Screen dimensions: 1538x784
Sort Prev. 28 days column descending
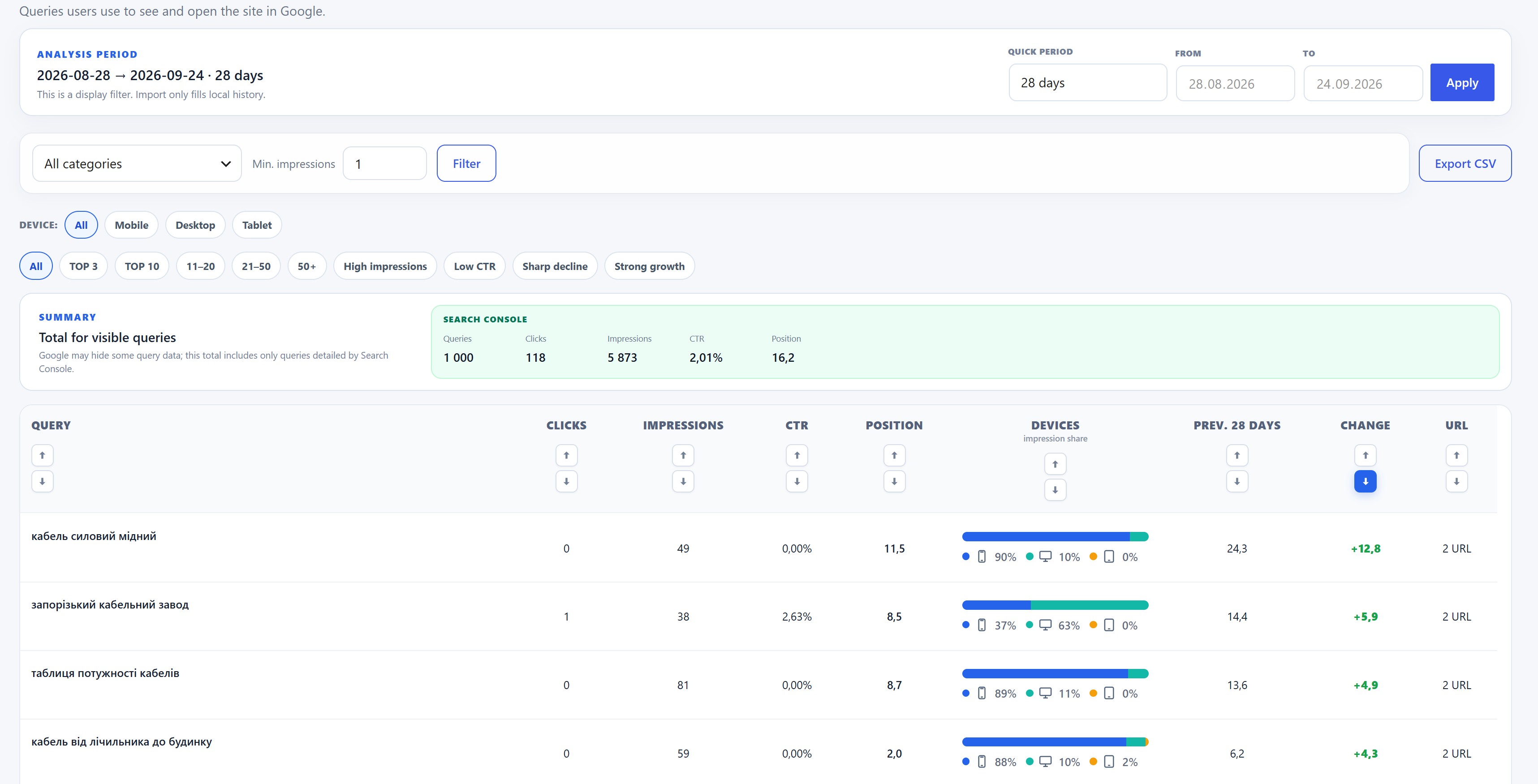pyautogui.click(x=1236, y=481)
